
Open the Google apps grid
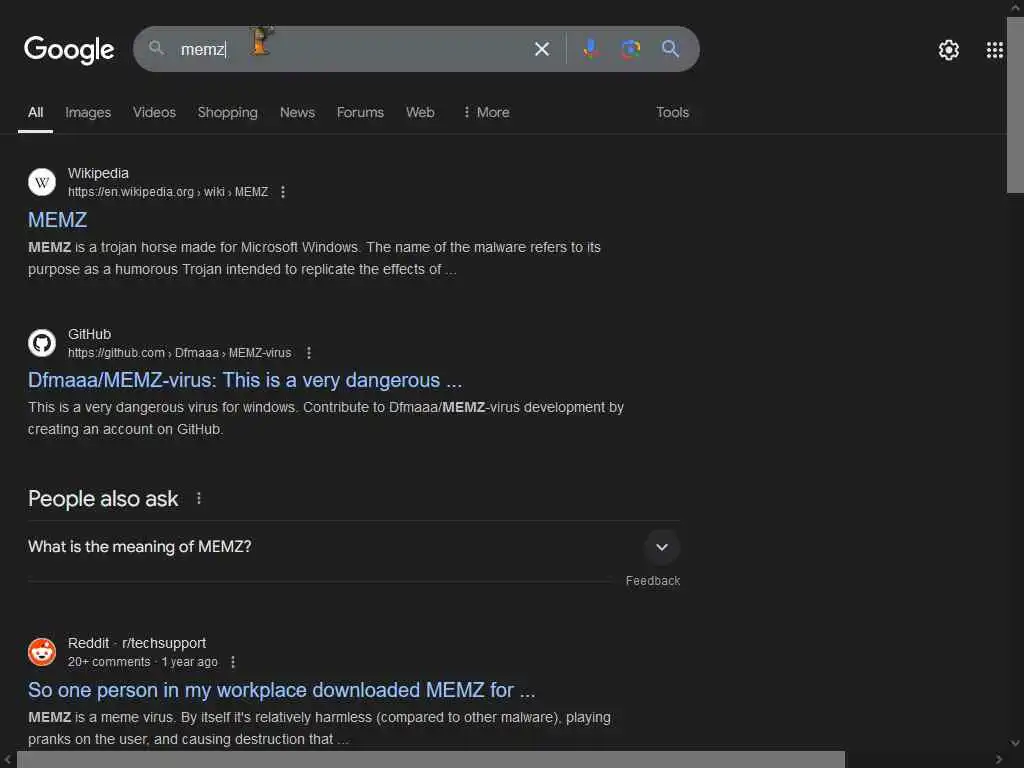click(x=994, y=50)
